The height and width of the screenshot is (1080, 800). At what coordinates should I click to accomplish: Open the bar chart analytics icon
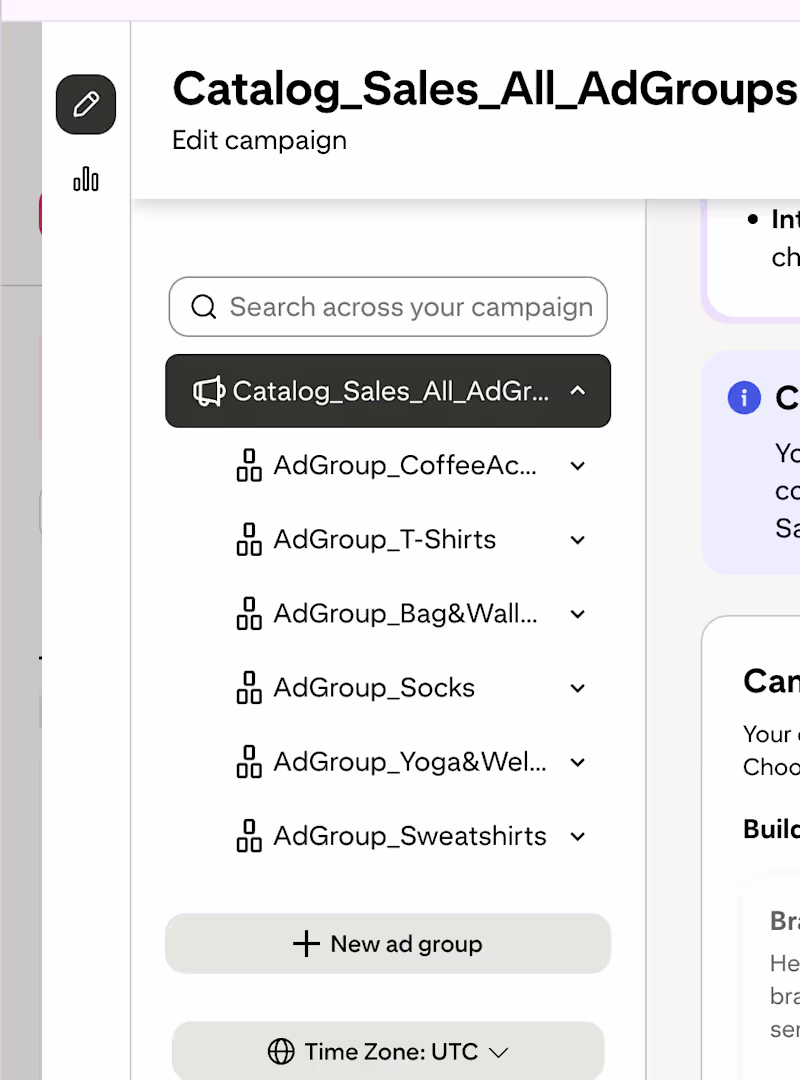click(x=85, y=179)
